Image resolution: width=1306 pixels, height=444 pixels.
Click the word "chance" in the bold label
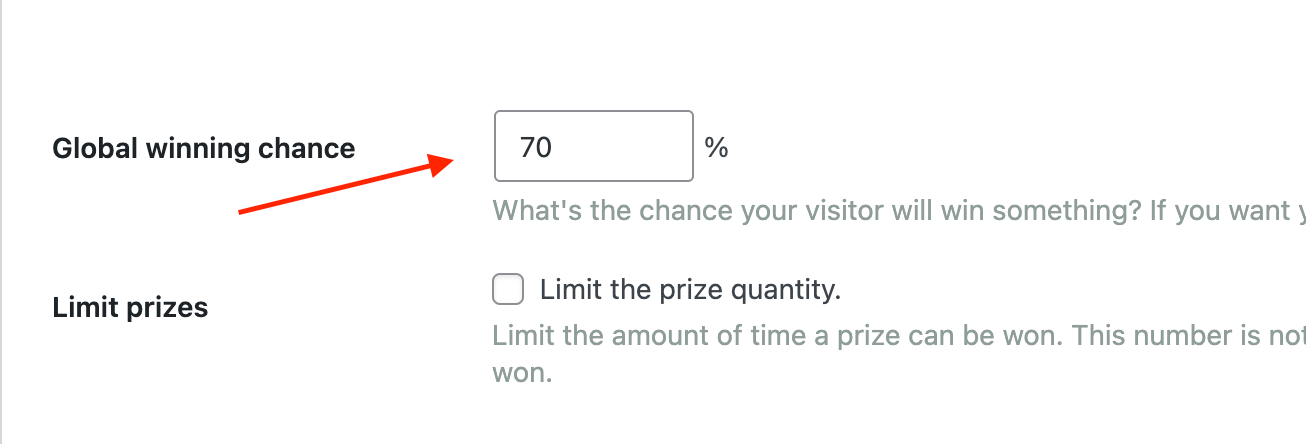tap(307, 148)
